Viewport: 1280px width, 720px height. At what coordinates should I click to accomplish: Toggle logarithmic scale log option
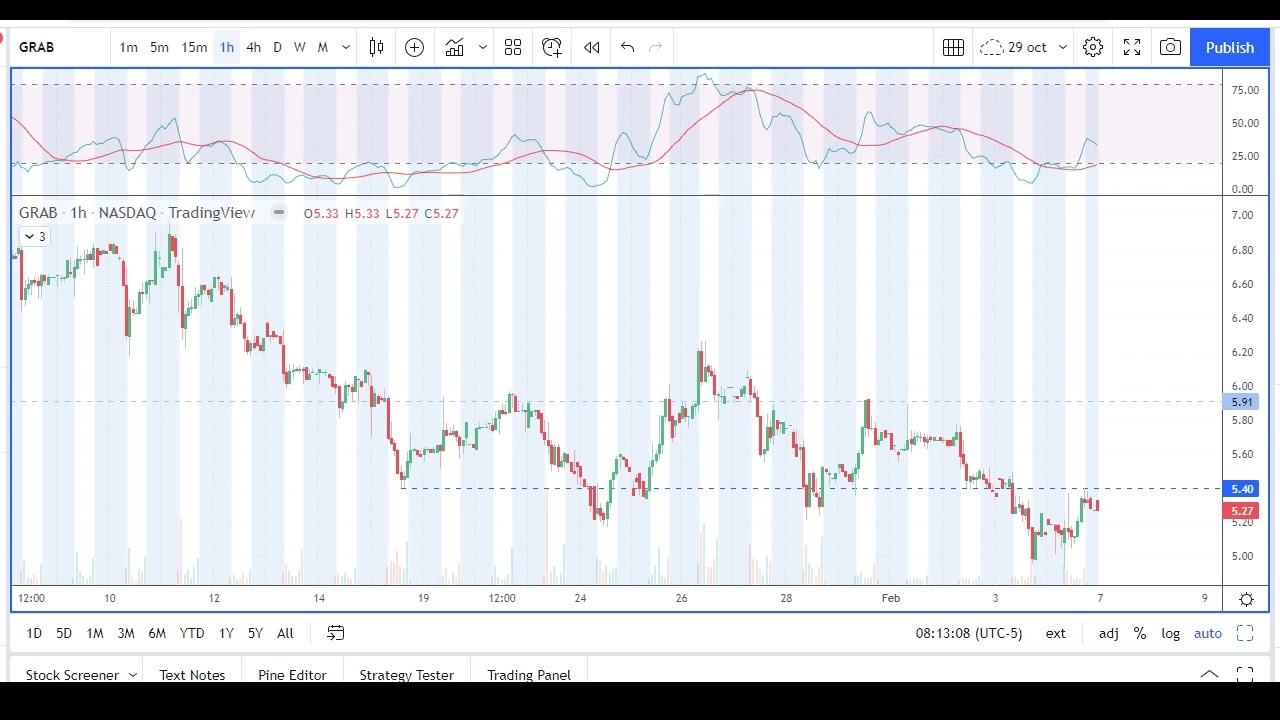click(1171, 633)
